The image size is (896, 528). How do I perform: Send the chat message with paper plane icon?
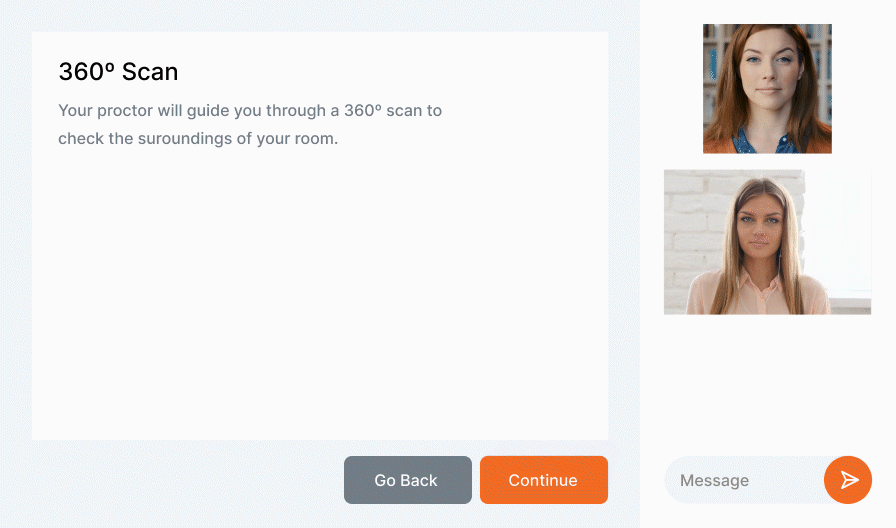[x=847, y=480]
